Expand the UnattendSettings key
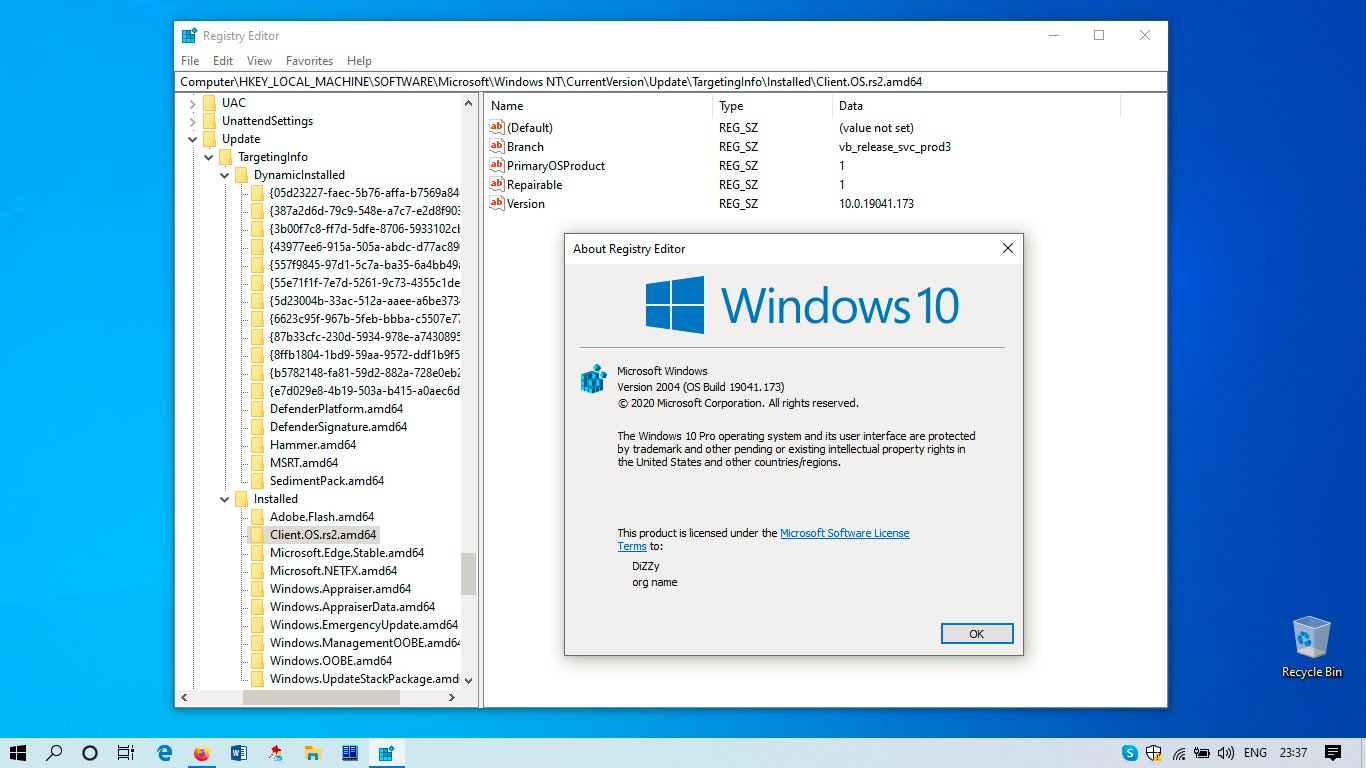Screen dimensions: 1366x768 (x=193, y=121)
